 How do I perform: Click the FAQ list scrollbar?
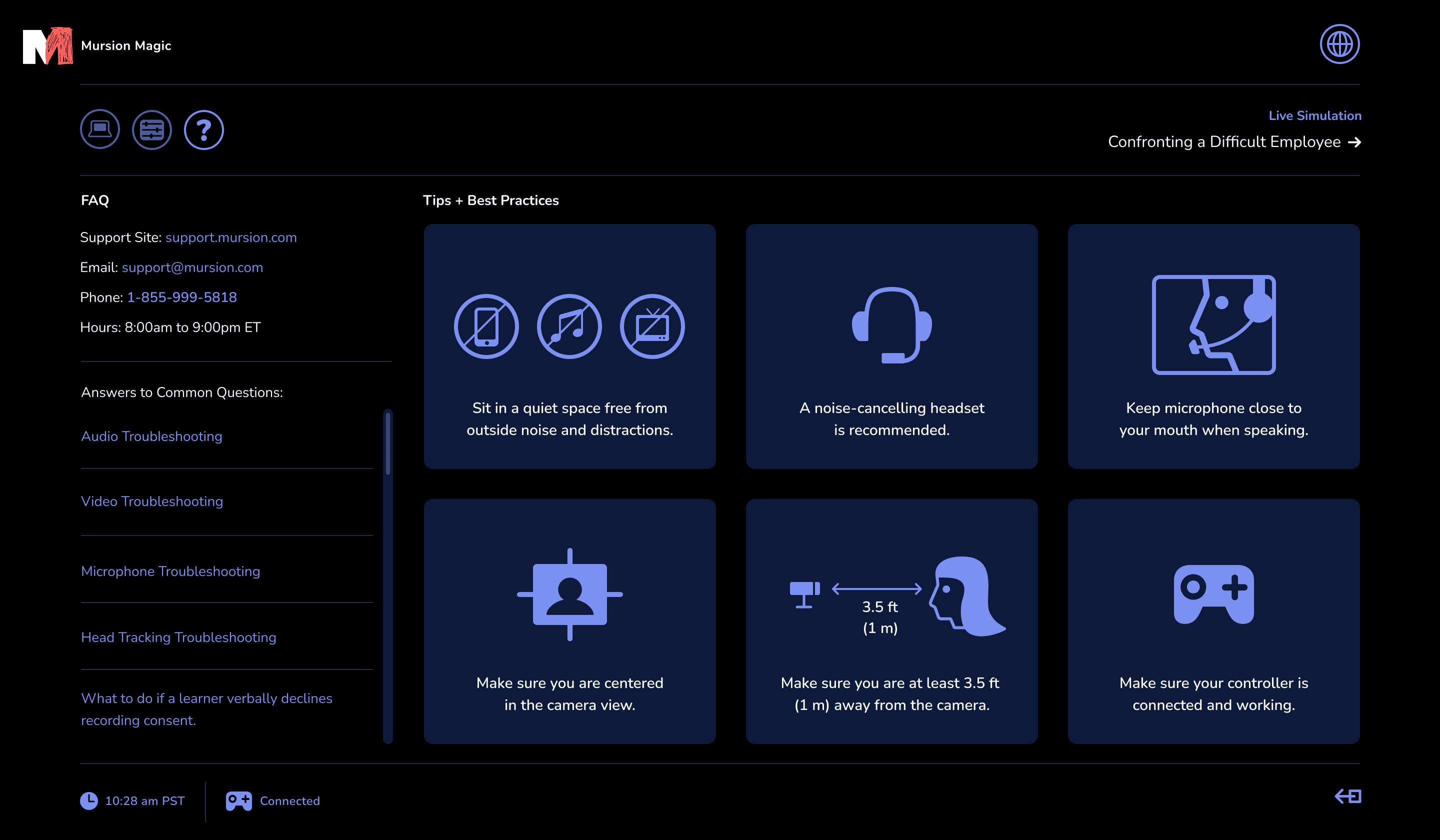pos(388,444)
